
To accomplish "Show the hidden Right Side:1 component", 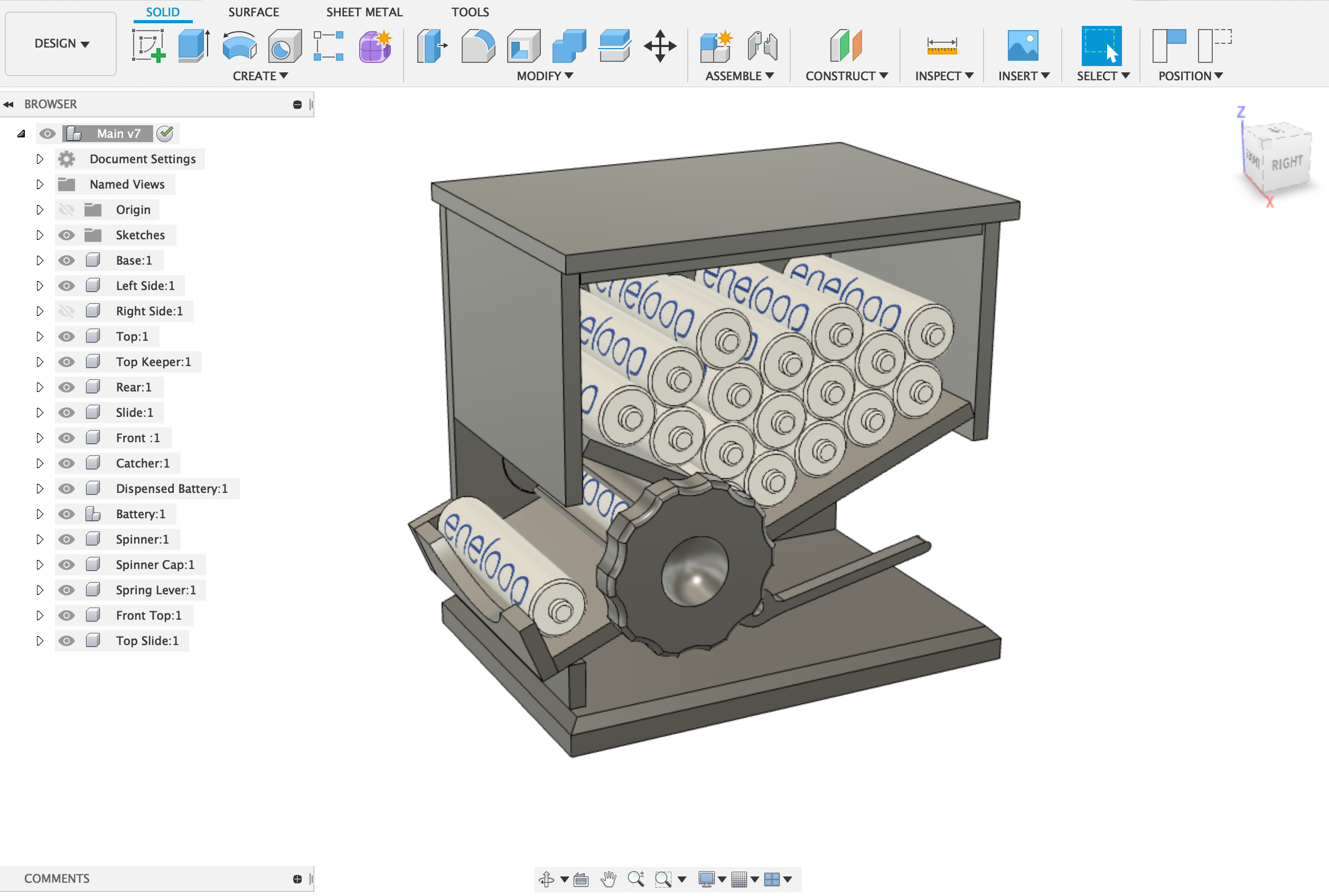I will coord(66,311).
